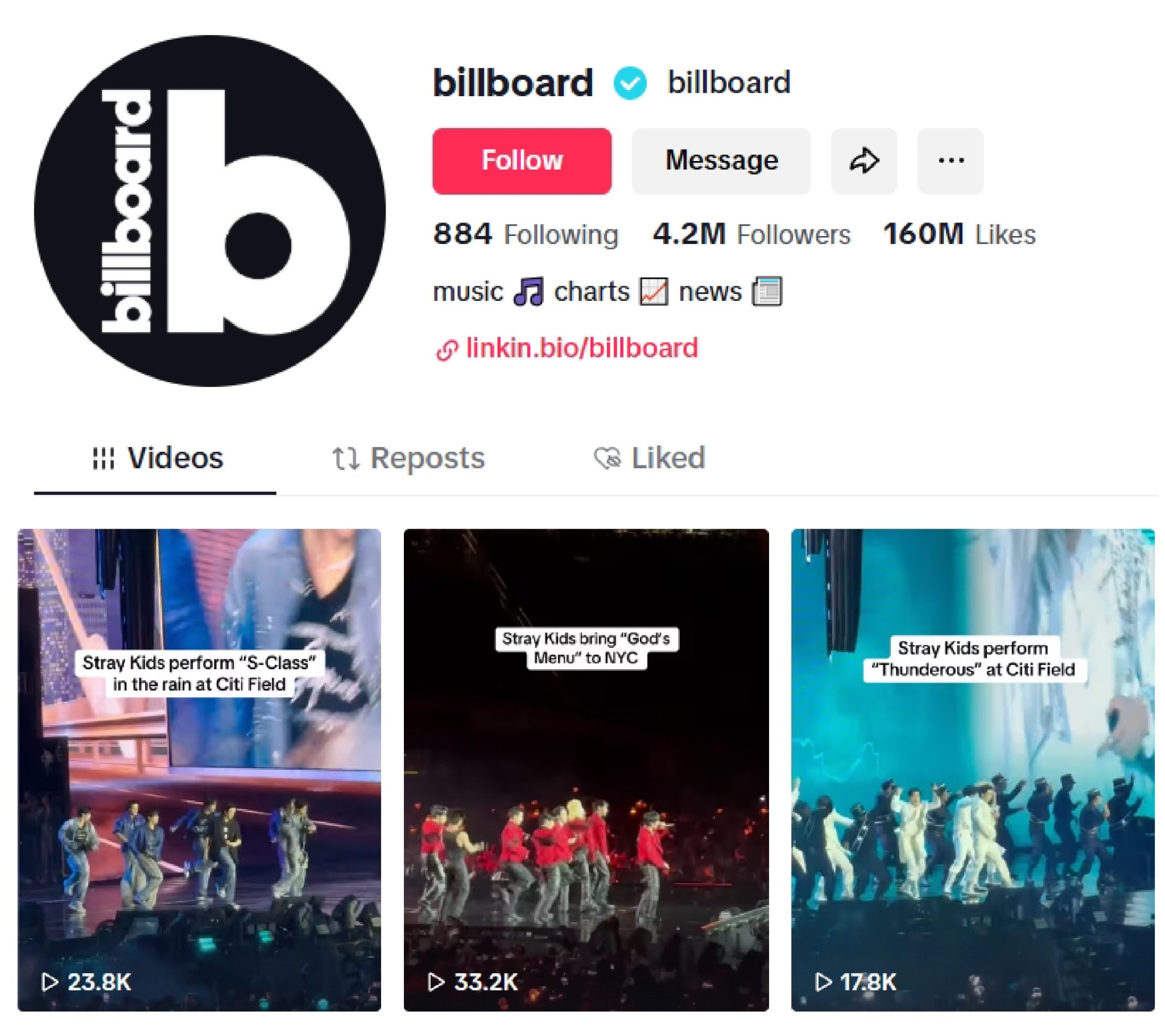This screenshot has width=1165, height=1036.
Task: Click the blue verified badge
Action: click(630, 83)
